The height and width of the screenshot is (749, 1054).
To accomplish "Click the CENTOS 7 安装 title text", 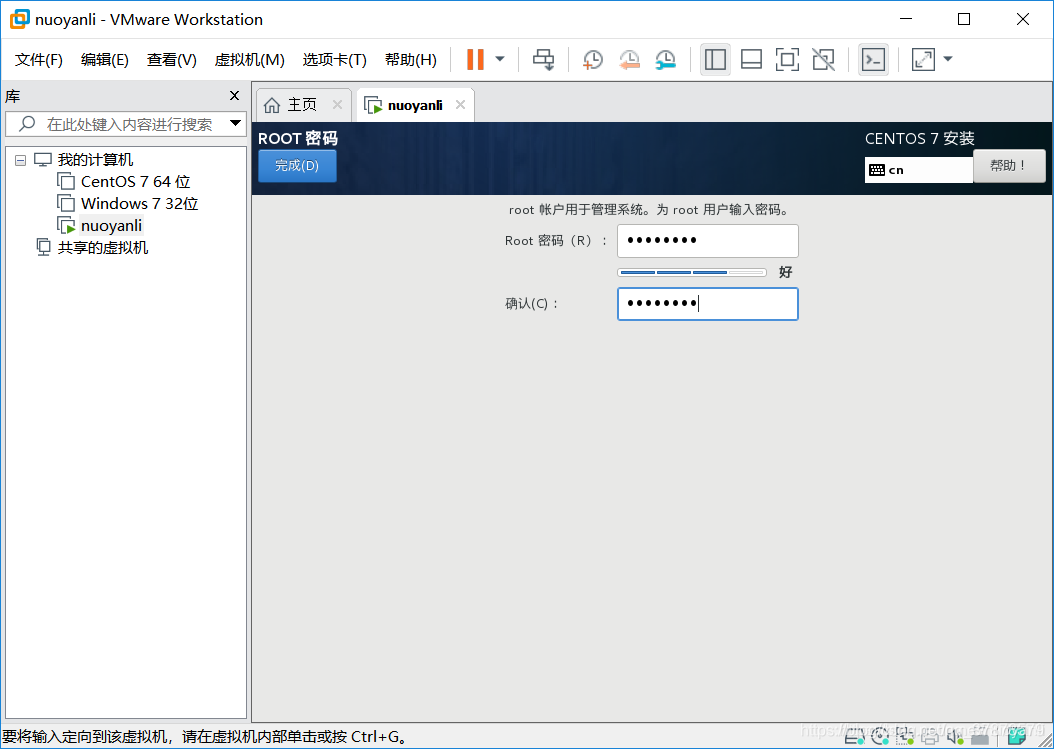I will (920, 139).
